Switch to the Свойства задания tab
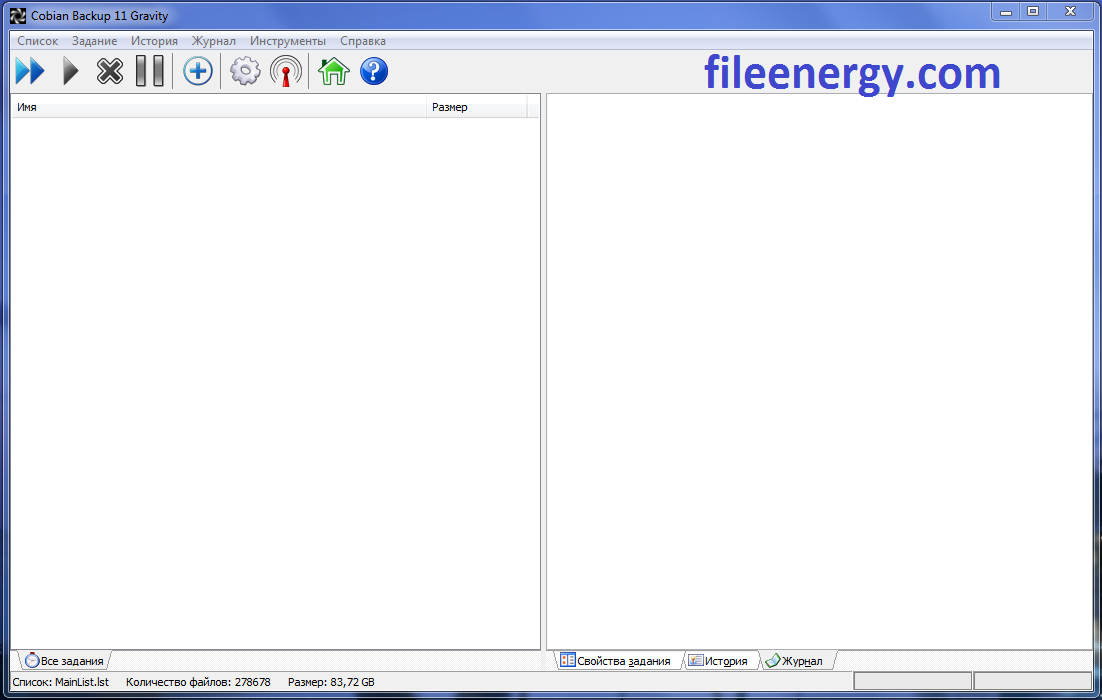This screenshot has height=700, width=1102. click(616, 661)
